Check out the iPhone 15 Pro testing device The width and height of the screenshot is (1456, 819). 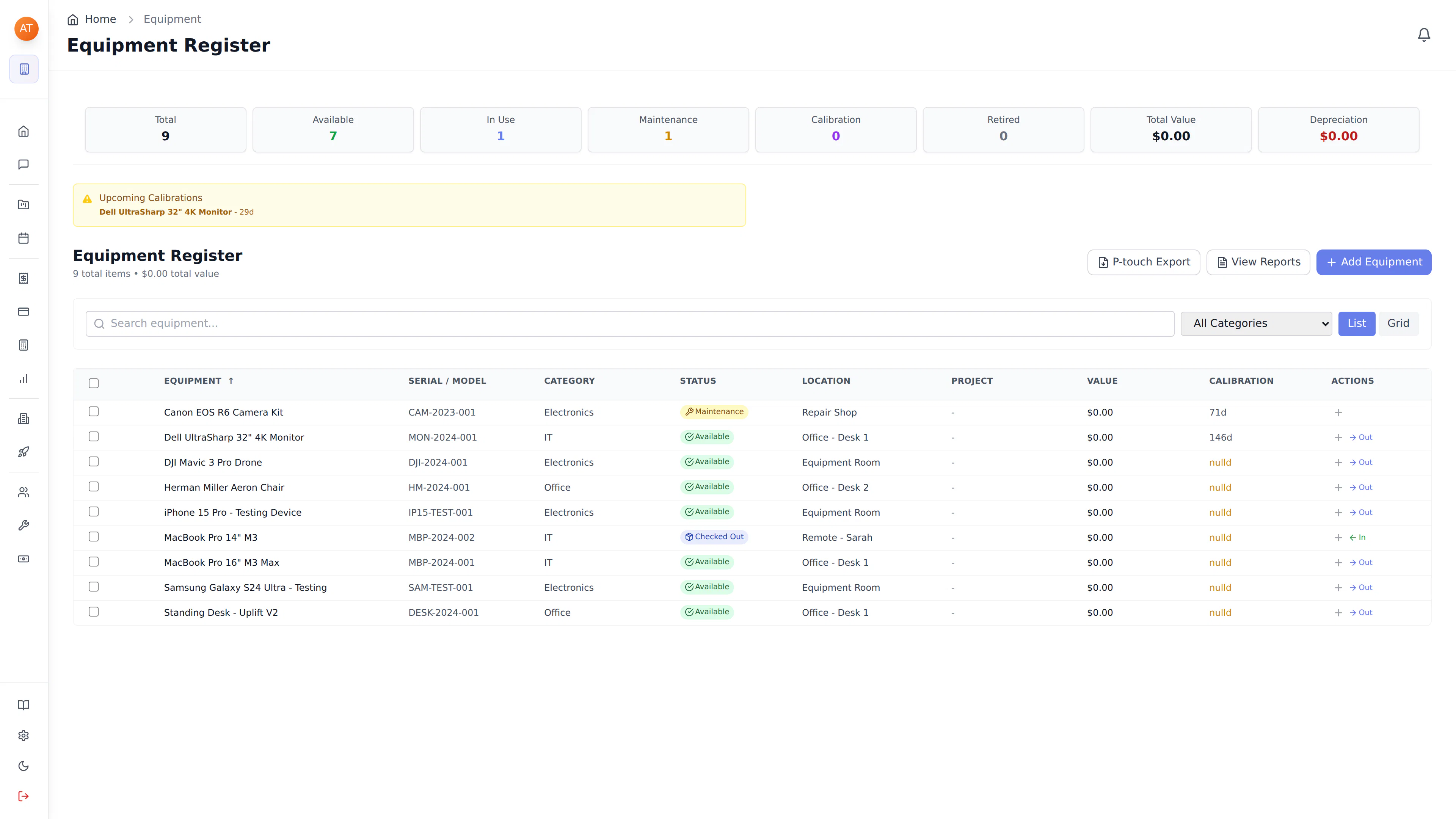[x=1360, y=513]
